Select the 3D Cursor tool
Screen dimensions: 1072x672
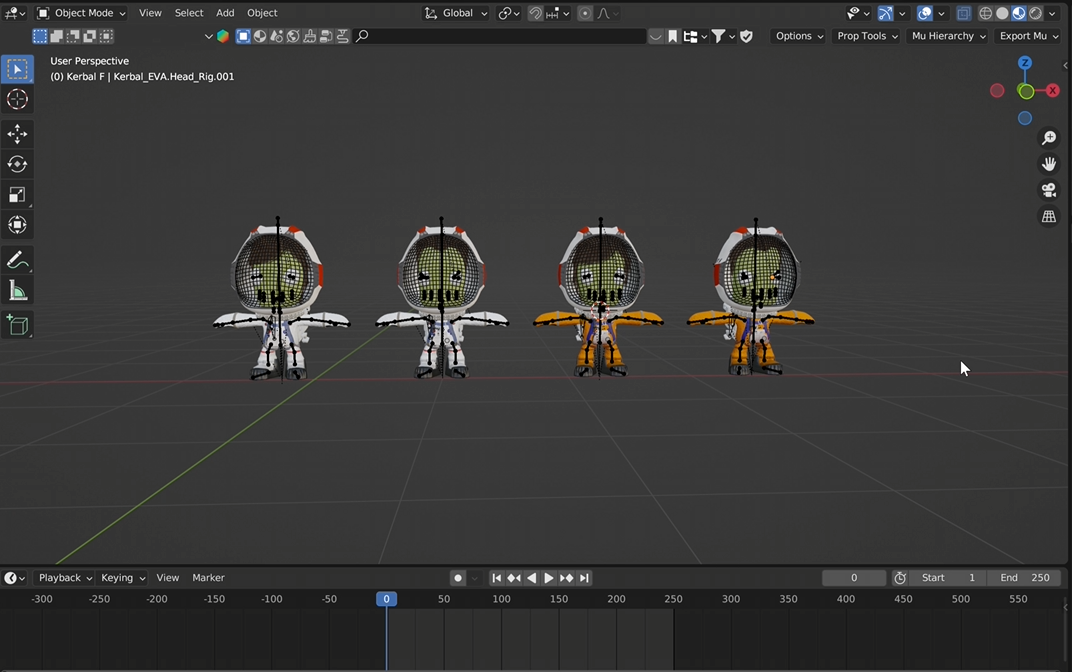[x=17, y=99]
